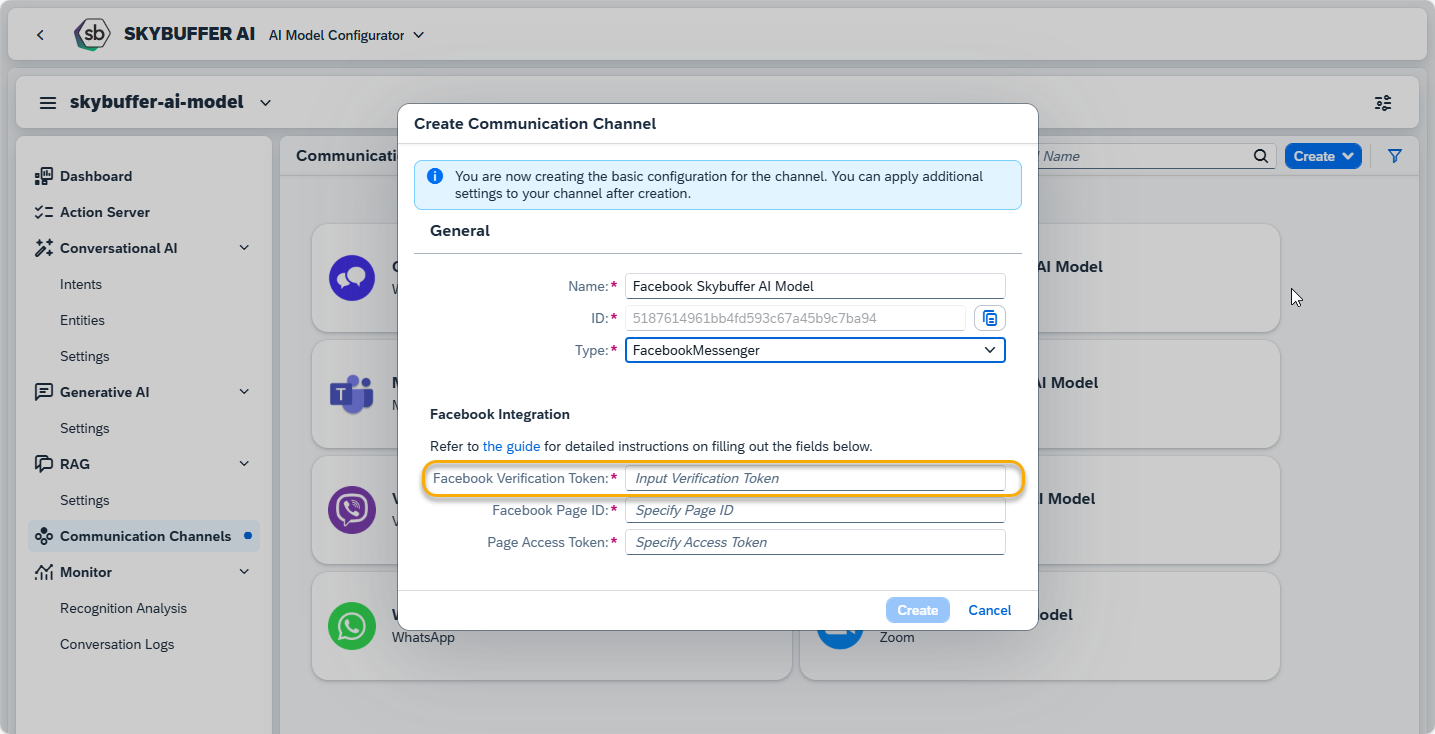Click the Communication Channels icon
This screenshot has width=1435, height=734.
(43, 536)
